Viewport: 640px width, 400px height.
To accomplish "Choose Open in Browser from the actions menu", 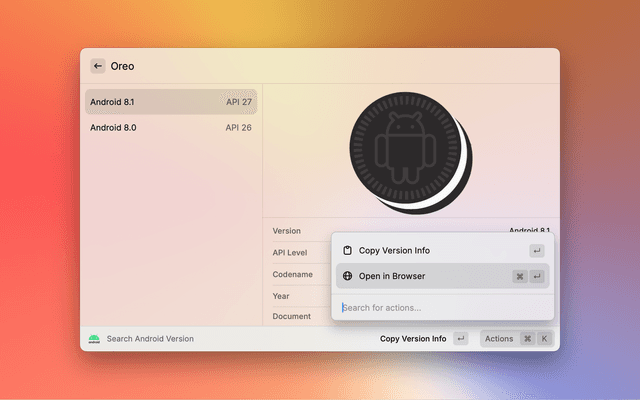I will coord(392,276).
